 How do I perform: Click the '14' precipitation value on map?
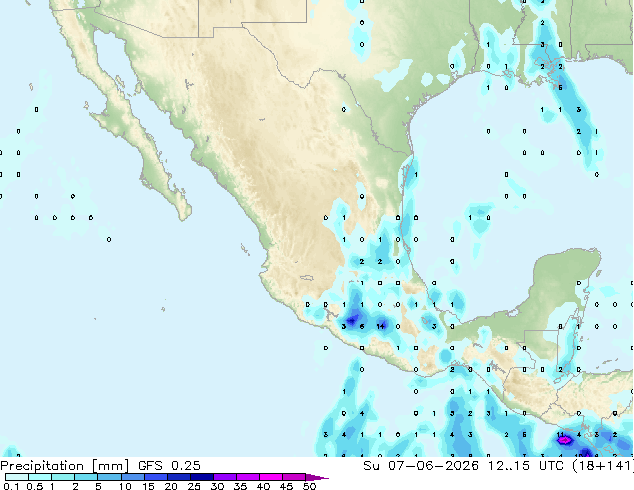point(380,326)
